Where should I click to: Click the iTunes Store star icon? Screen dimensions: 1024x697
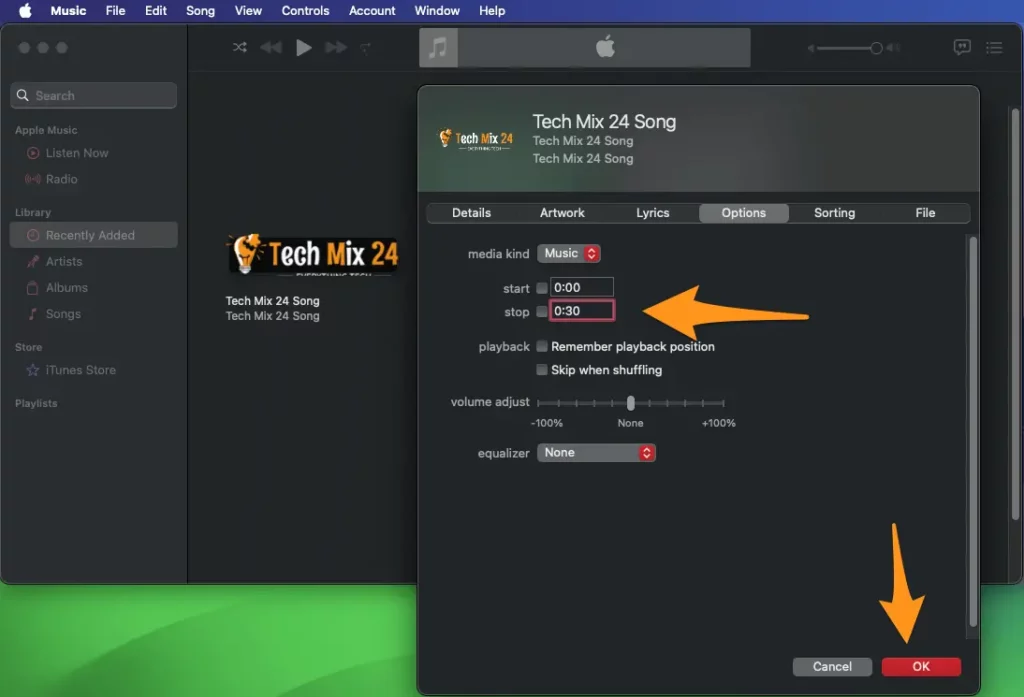pyautogui.click(x=33, y=370)
